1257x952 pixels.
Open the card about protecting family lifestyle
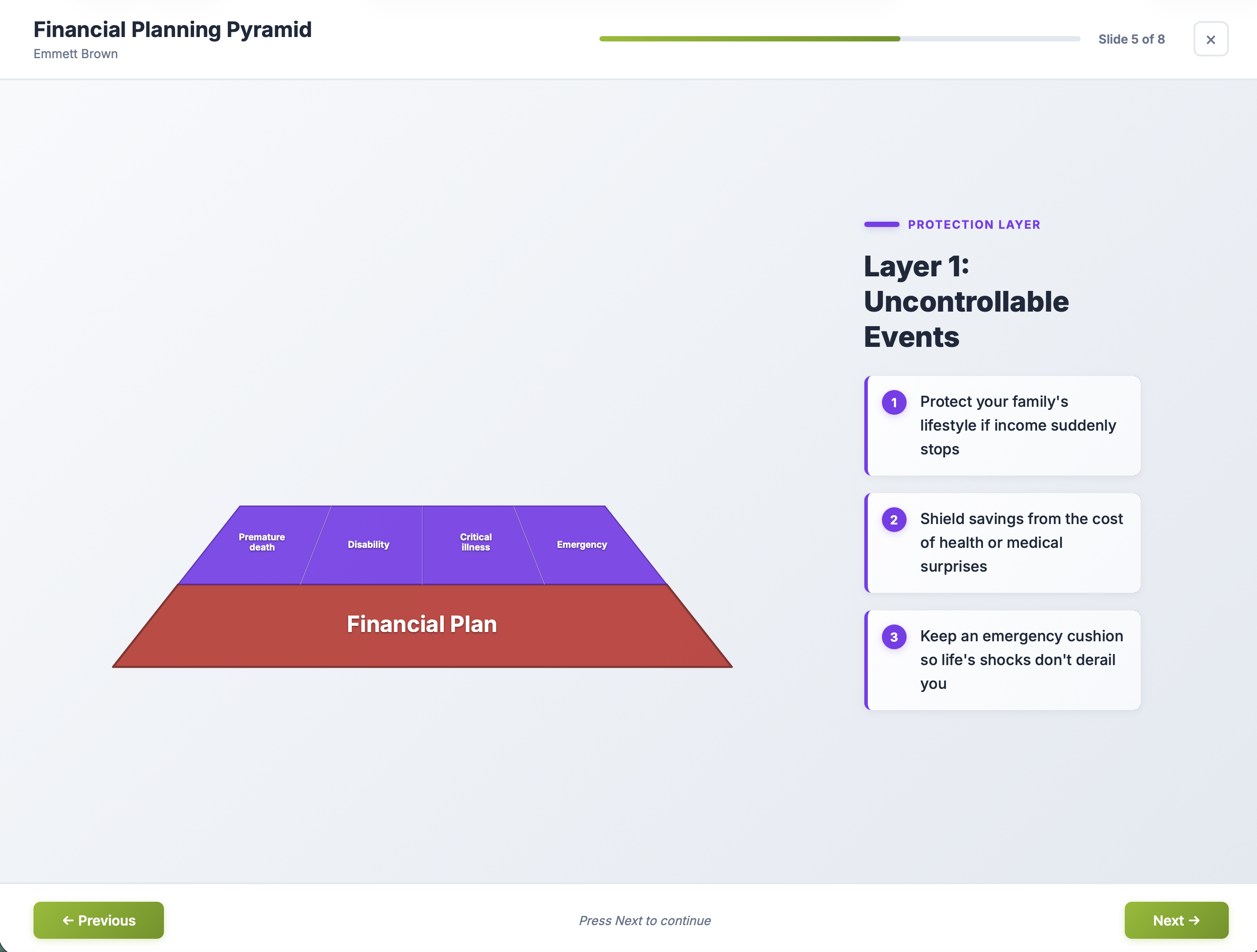click(x=1002, y=425)
